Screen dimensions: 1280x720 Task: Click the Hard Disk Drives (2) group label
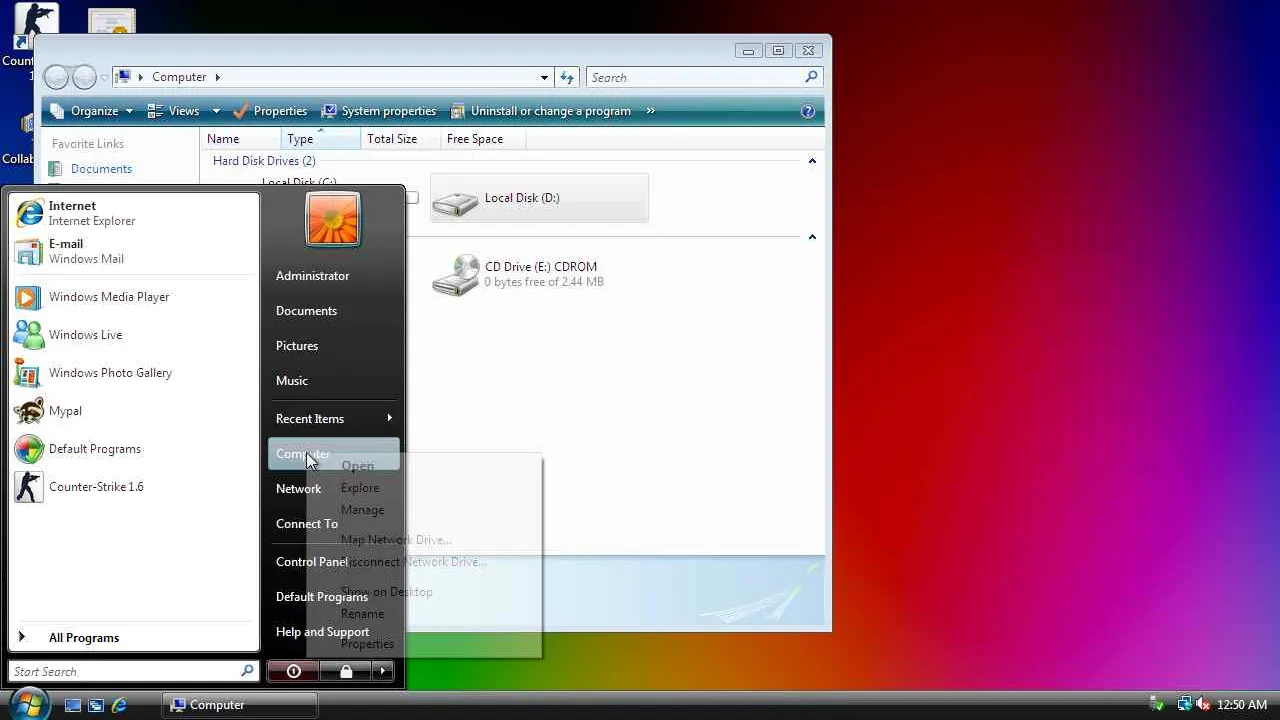pos(264,161)
